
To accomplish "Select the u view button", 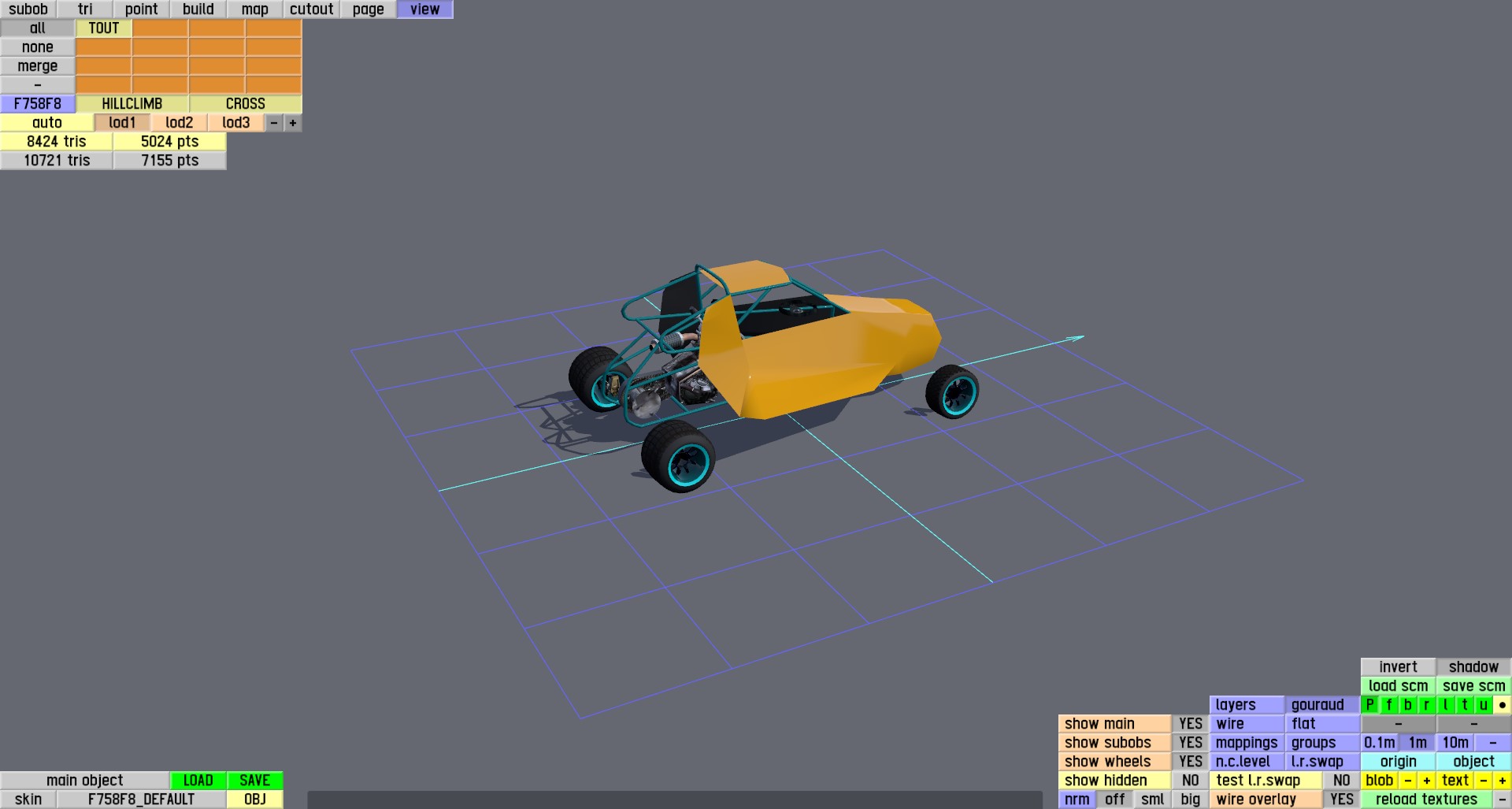I will [1484, 705].
